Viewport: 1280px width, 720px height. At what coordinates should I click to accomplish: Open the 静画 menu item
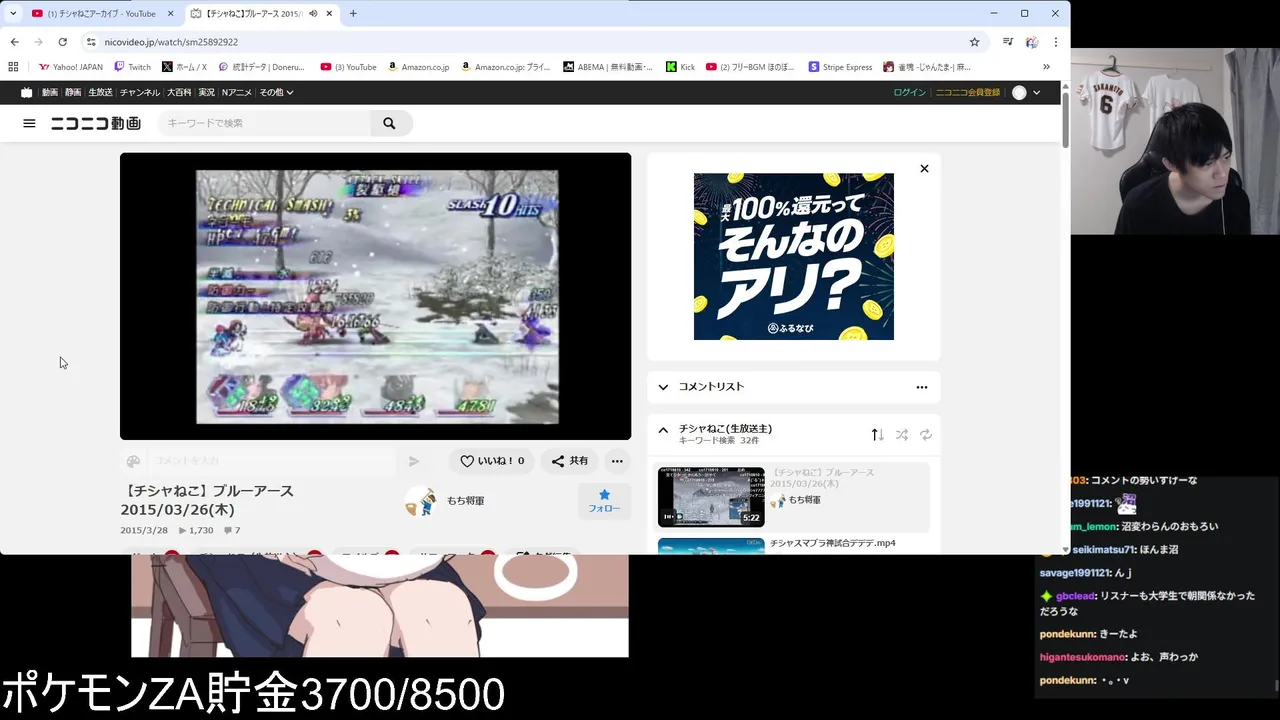point(73,92)
